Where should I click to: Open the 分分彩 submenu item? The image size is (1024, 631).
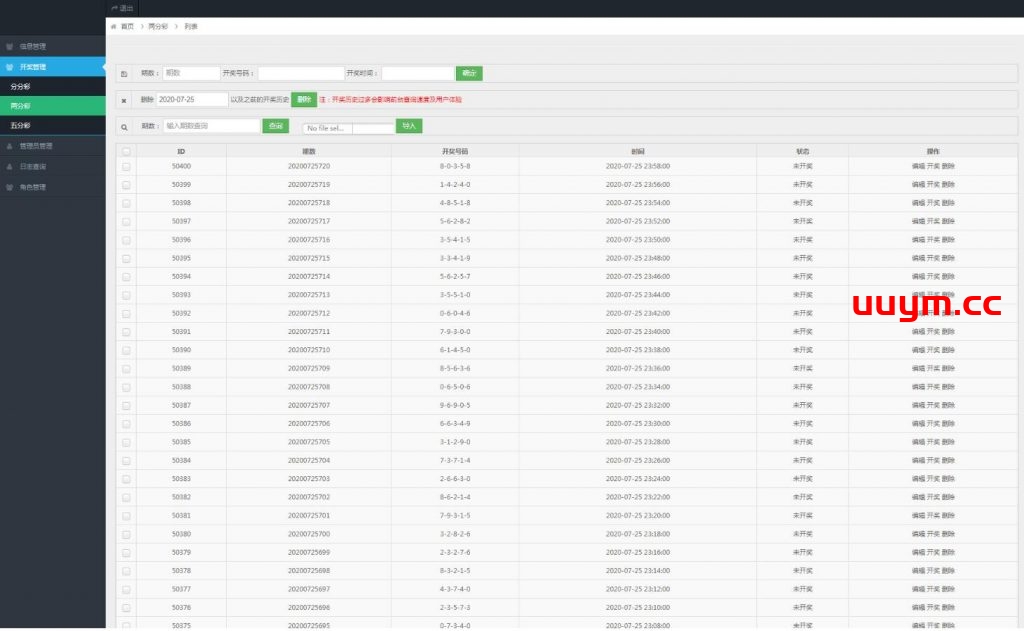[21, 87]
